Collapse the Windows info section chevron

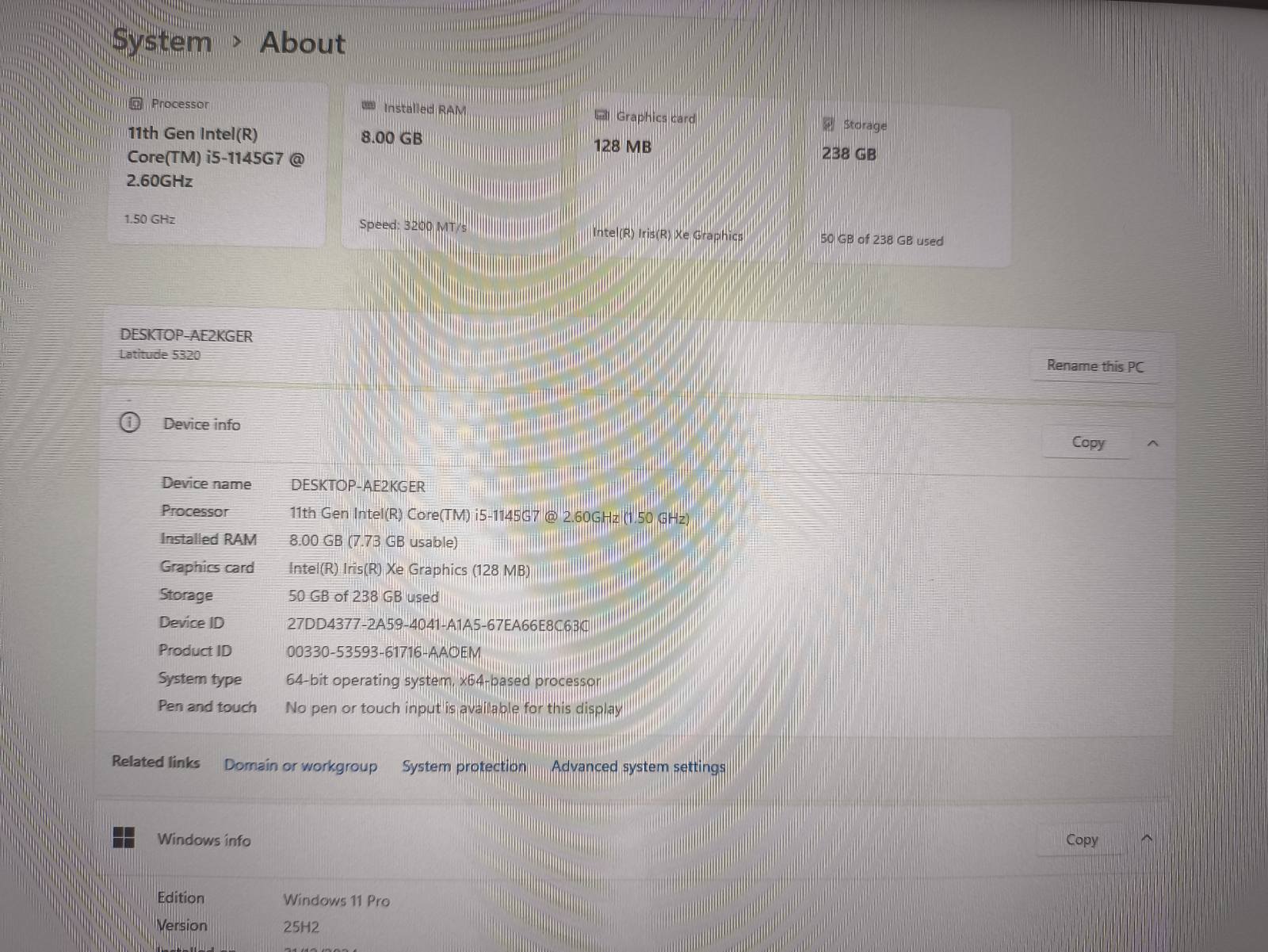tap(1147, 839)
